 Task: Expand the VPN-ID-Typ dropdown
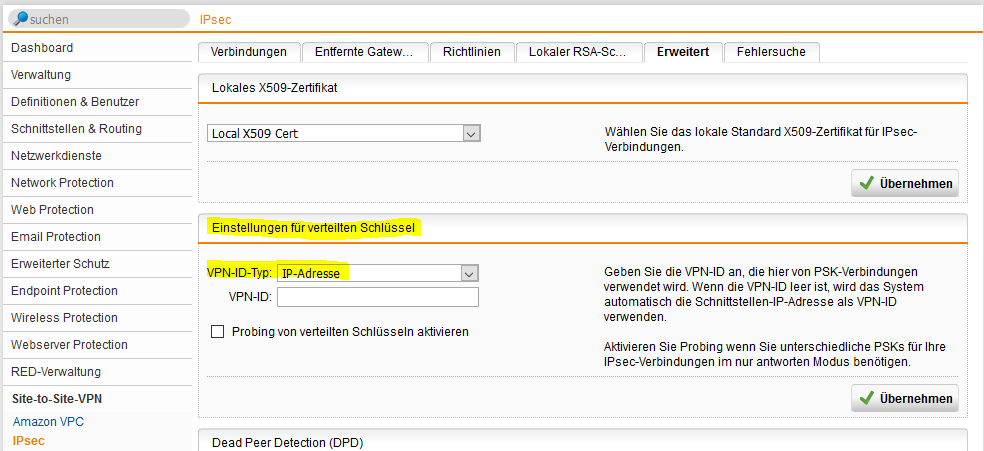click(468, 273)
